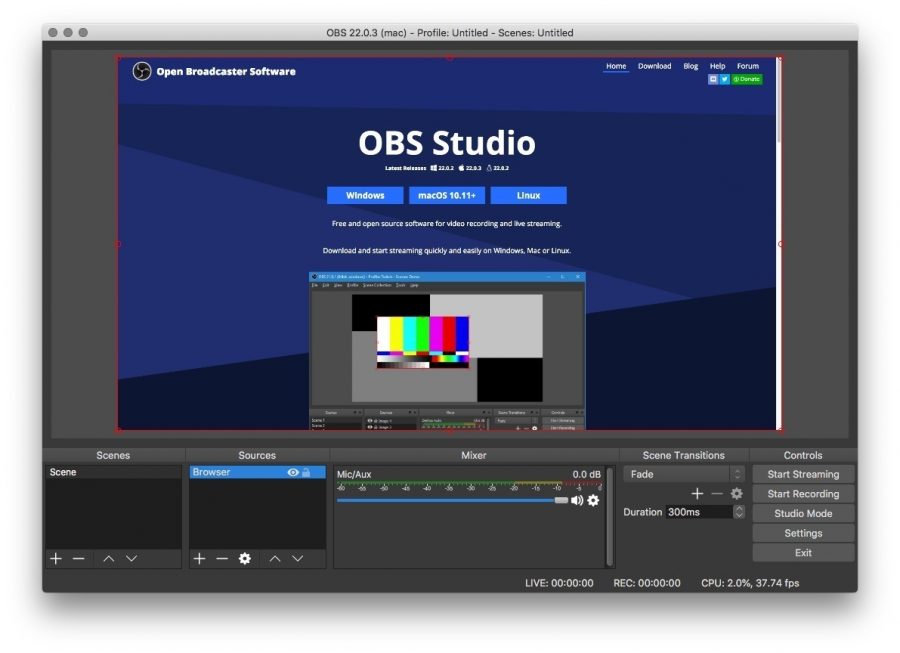The width and height of the screenshot is (900, 653).
Task: Hide the Browser source using the eye icon
Action: (293, 473)
